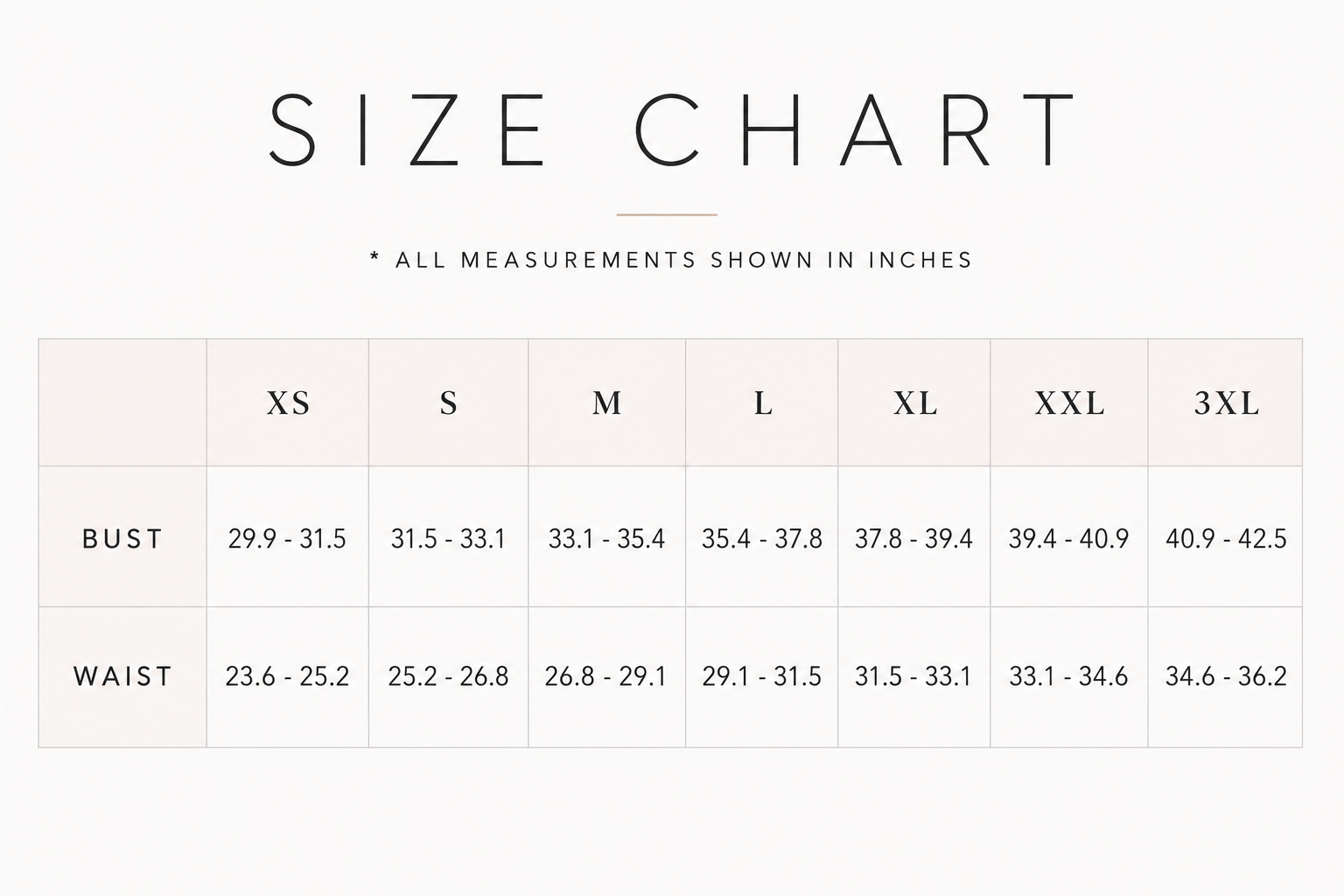1344x896 pixels.
Task: Click the bust cell 29.9 - 31.5
Action: (x=288, y=538)
